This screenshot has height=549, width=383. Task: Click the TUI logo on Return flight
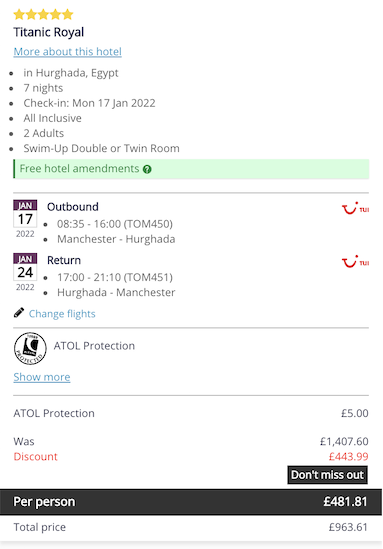(355, 262)
